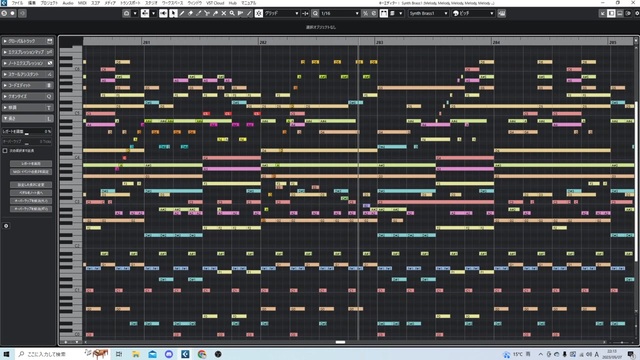Select the Zoom magnifier tool

[232, 13]
